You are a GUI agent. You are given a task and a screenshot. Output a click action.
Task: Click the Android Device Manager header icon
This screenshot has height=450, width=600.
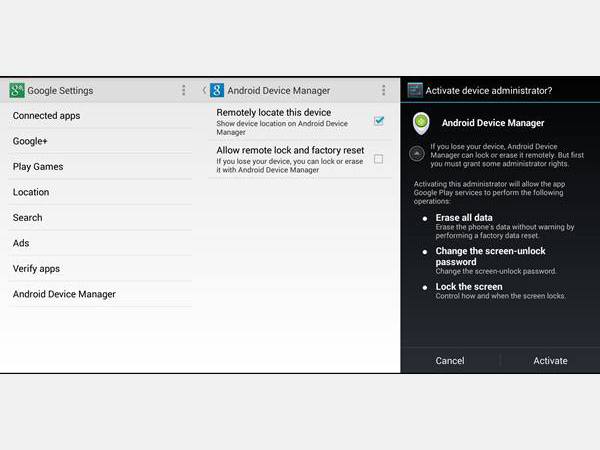click(x=217, y=90)
